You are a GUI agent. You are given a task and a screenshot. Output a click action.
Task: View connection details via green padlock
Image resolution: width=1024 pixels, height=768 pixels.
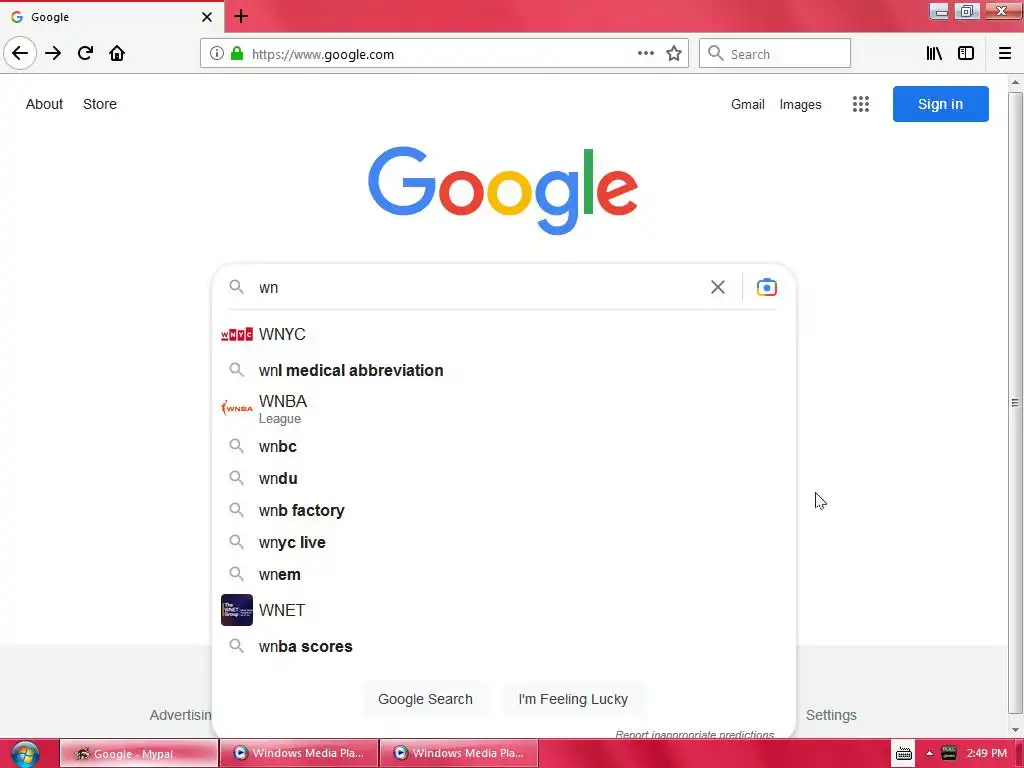click(237, 54)
